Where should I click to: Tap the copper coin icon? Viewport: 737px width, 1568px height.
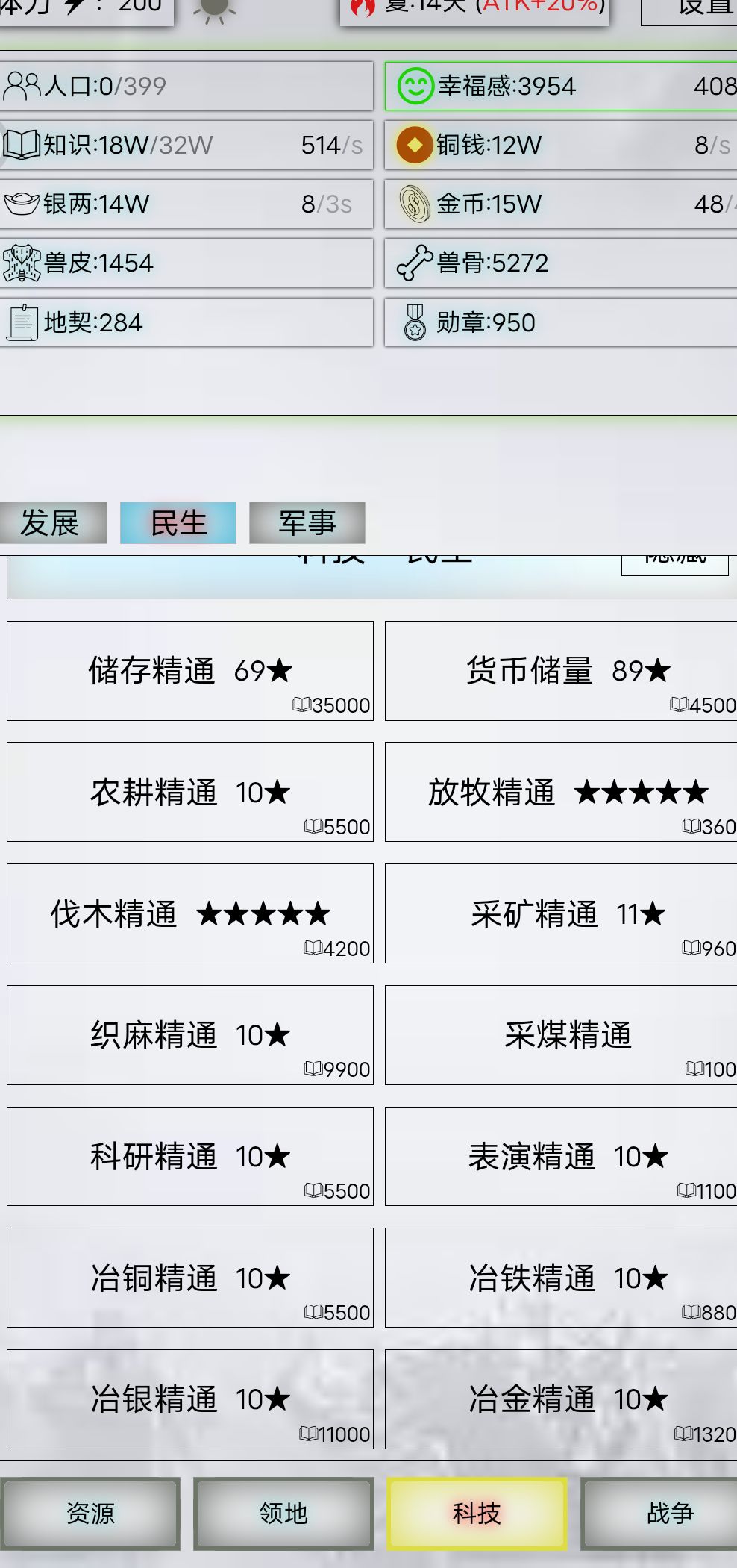pos(415,145)
